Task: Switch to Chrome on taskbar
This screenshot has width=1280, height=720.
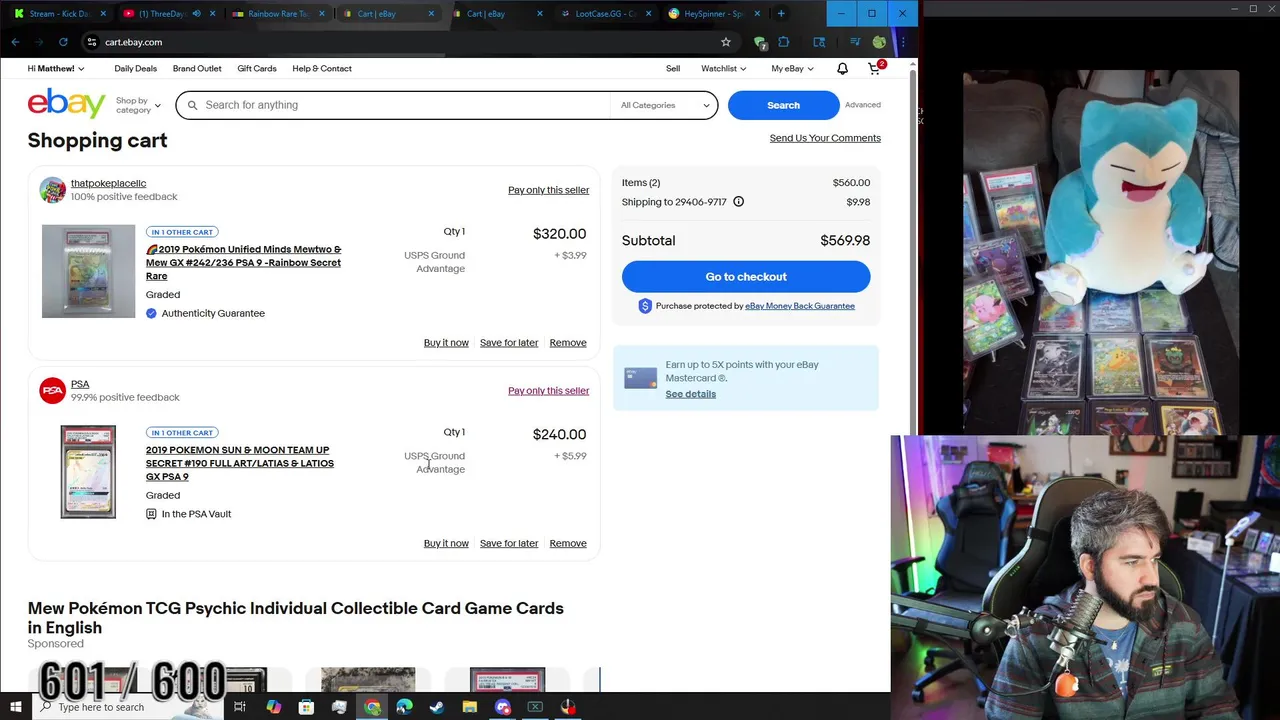Action: coord(372,707)
